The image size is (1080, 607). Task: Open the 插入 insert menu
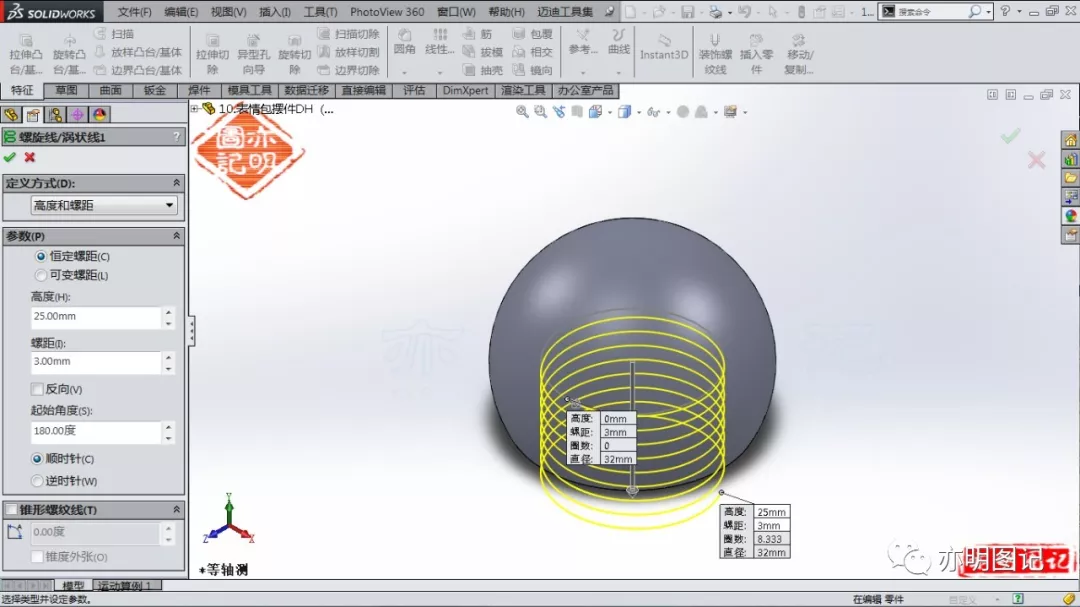tap(275, 12)
